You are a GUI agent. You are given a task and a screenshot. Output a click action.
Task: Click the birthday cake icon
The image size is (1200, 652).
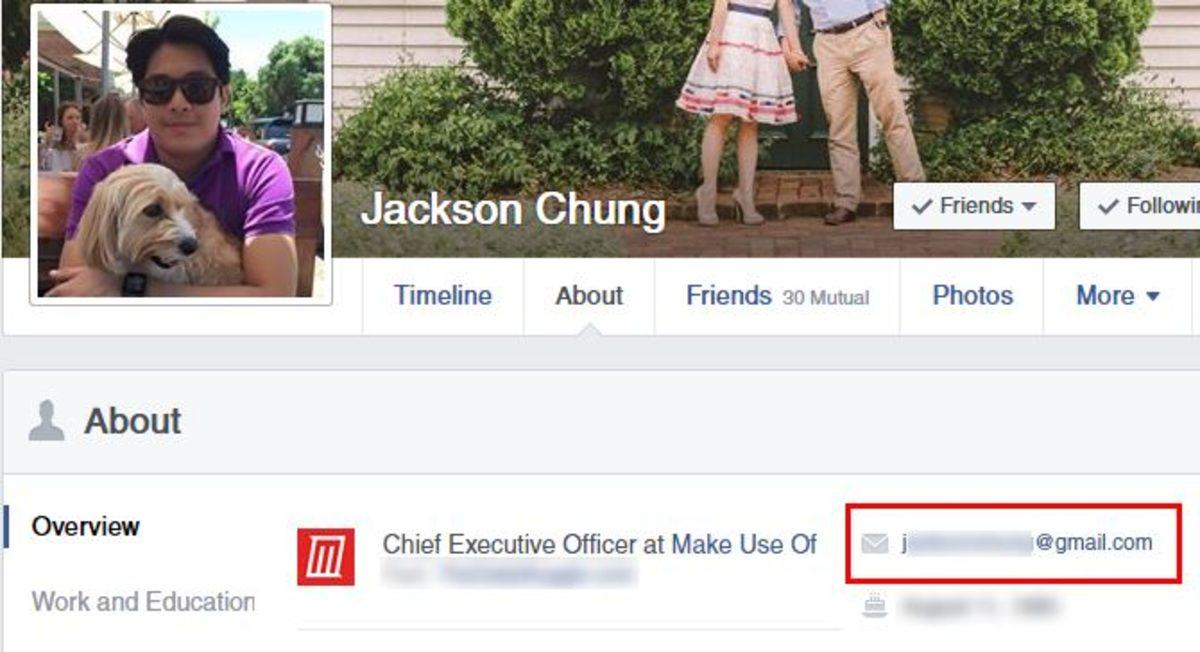[875, 605]
